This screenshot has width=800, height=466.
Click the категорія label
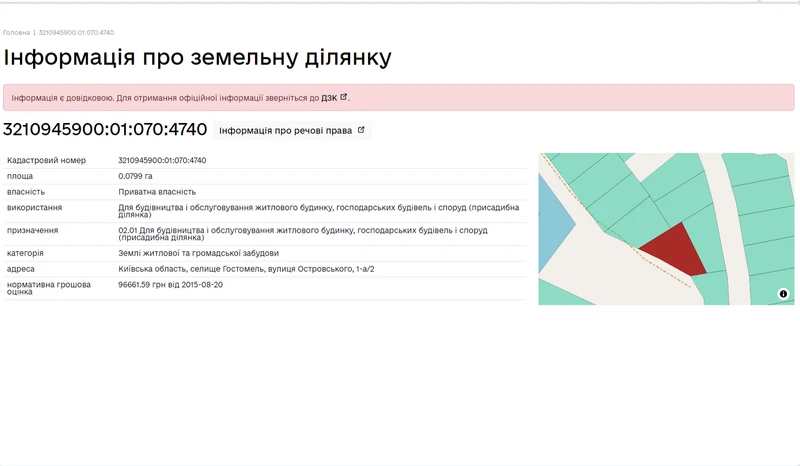coord(25,253)
